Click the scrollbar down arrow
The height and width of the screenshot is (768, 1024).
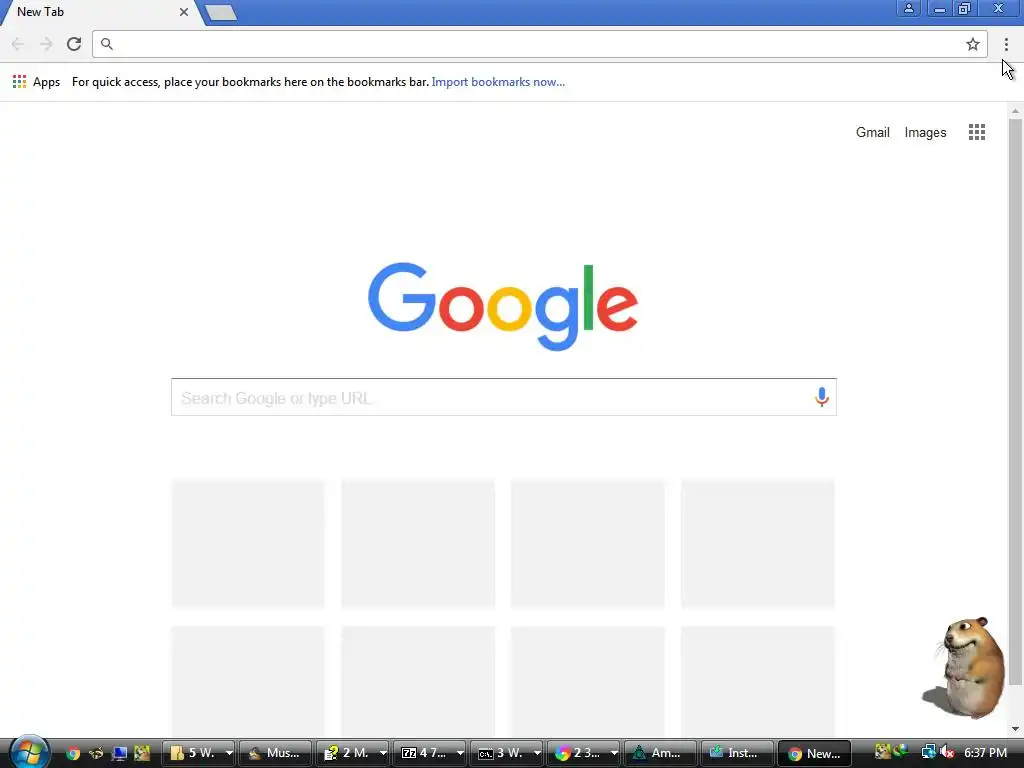click(1015, 729)
